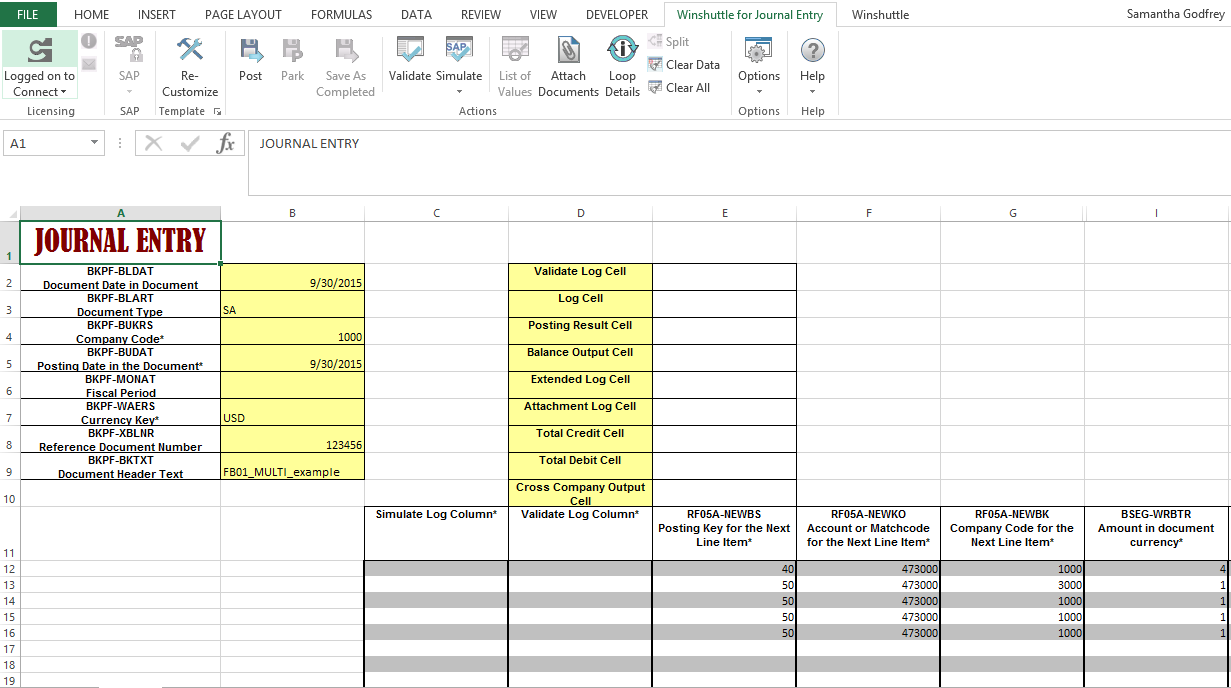Click in the formula bar
This screenshot has width=1231, height=688.
[x=738, y=162]
